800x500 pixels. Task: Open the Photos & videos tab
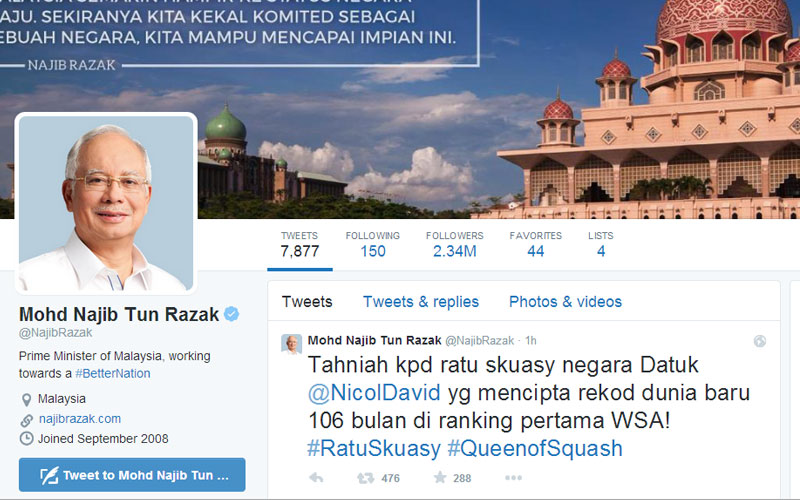[565, 302]
